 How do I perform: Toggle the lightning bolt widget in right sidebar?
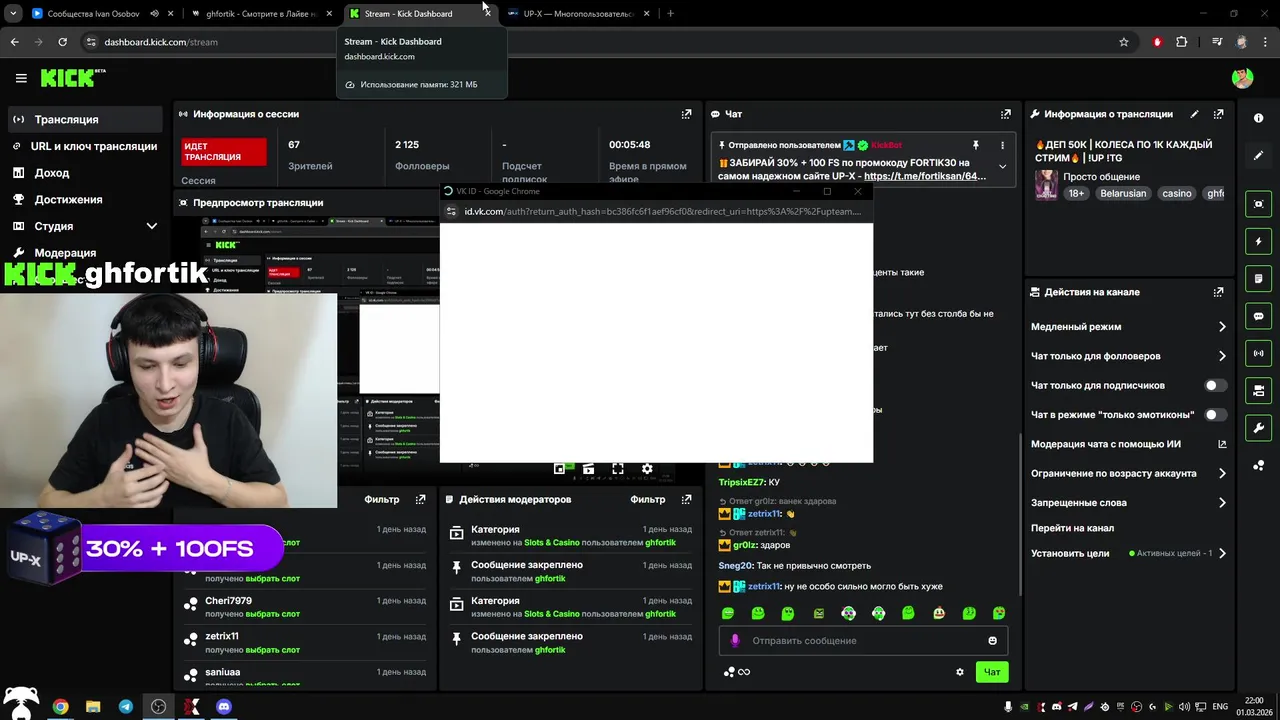pyautogui.click(x=1258, y=241)
